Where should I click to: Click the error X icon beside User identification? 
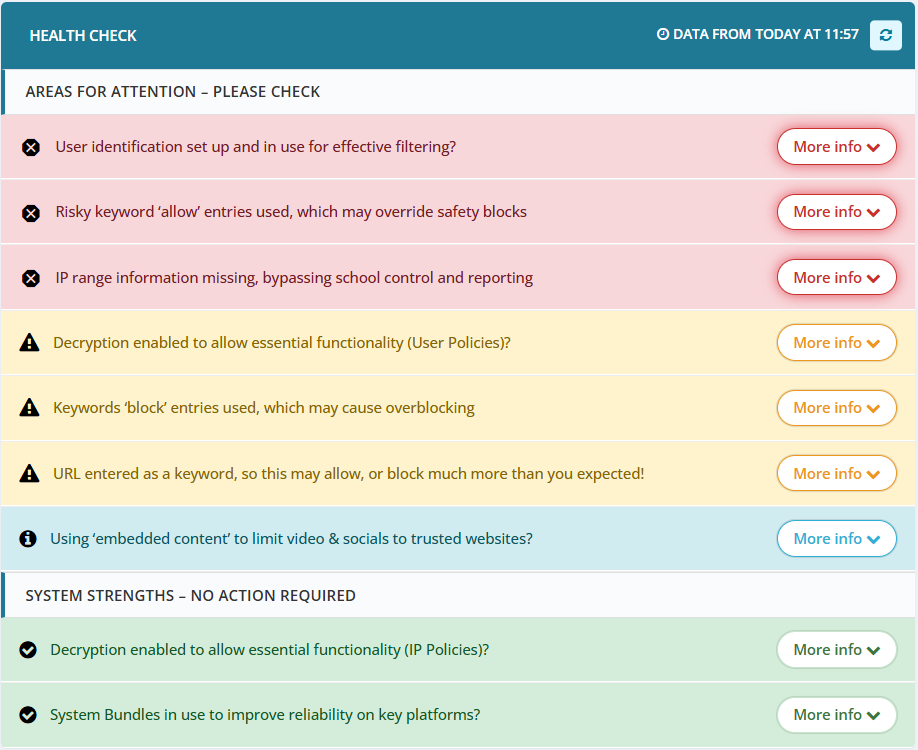tap(31, 148)
